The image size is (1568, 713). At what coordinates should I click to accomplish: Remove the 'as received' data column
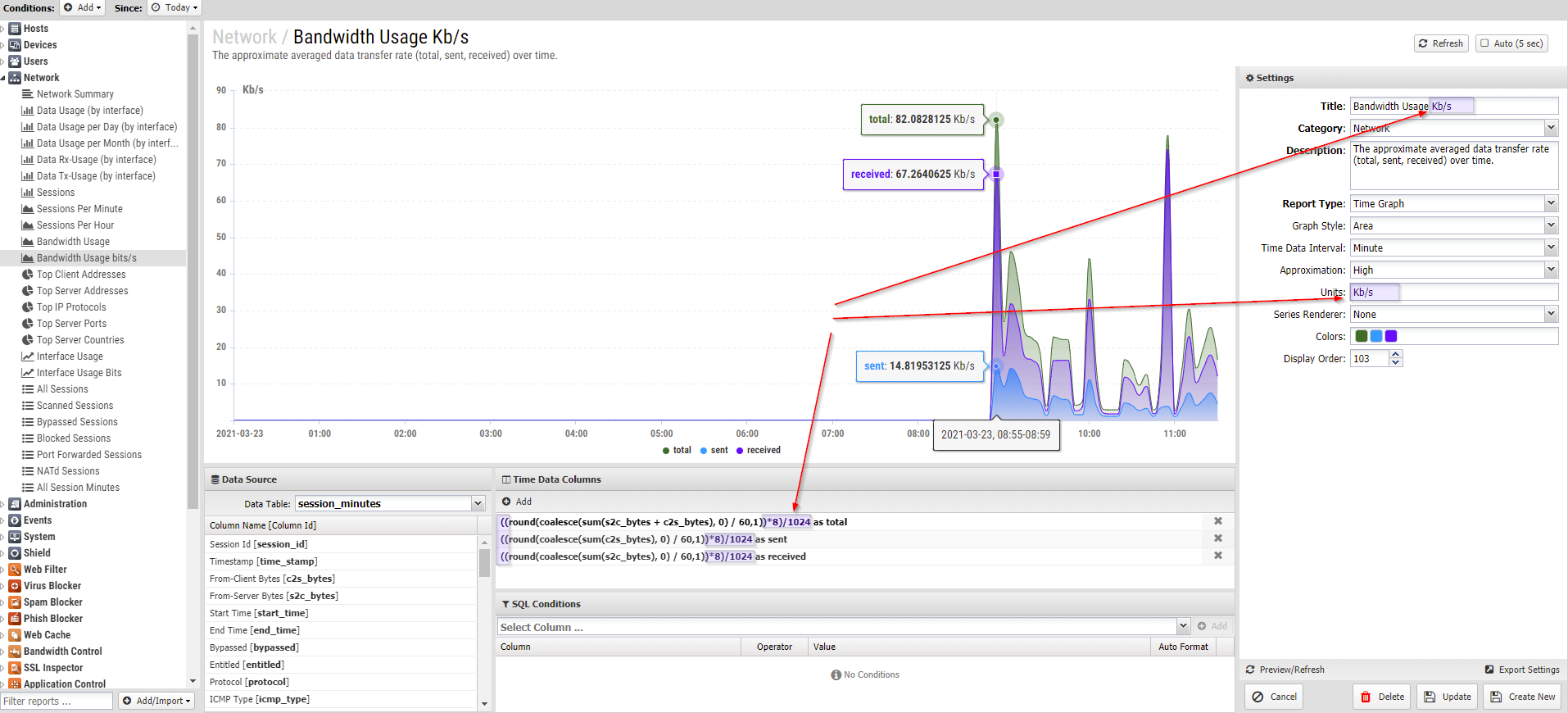[x=1218, y=556]
